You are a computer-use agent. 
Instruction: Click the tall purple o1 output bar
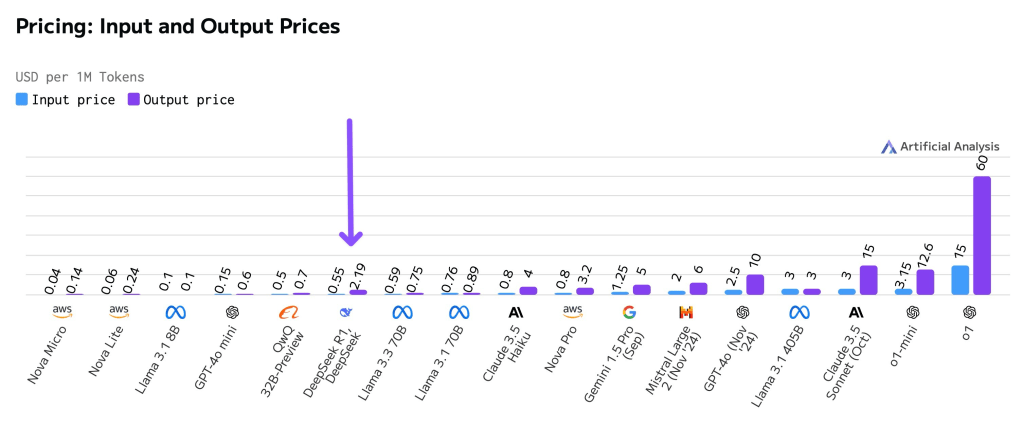(x=981, y=235)
